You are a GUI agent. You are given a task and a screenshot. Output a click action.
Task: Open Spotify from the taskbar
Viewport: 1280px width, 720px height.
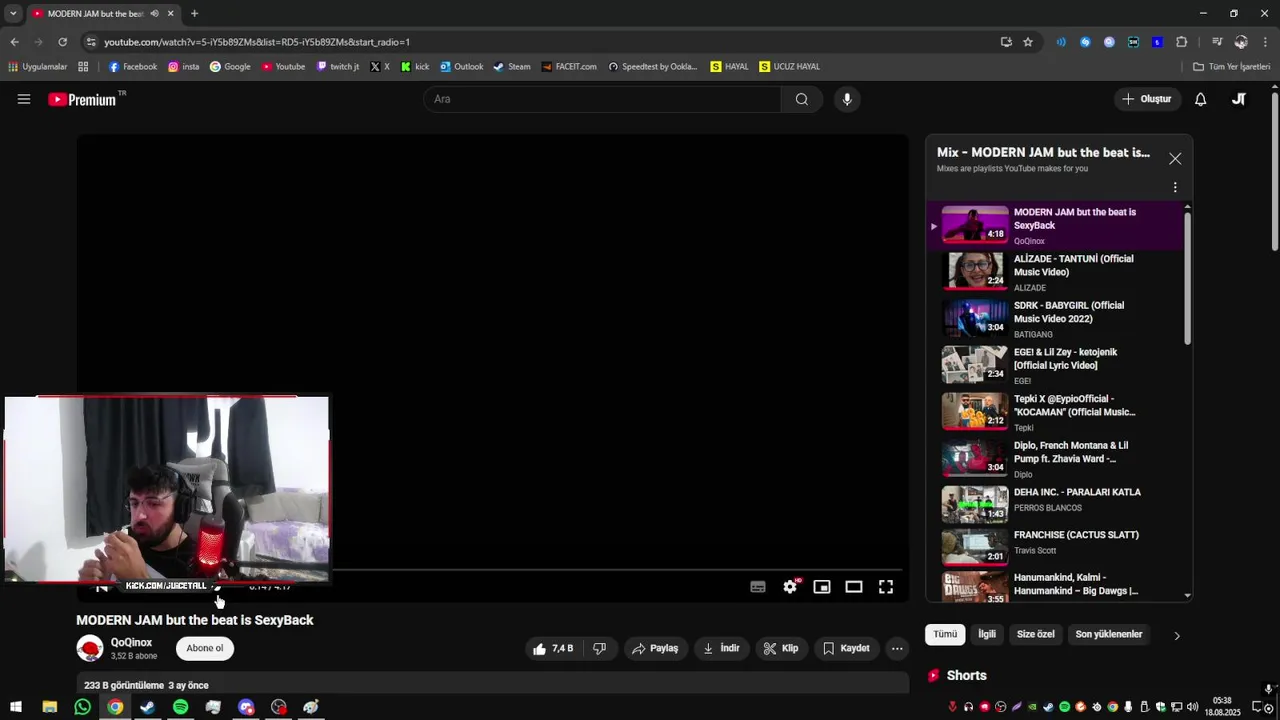180,707
